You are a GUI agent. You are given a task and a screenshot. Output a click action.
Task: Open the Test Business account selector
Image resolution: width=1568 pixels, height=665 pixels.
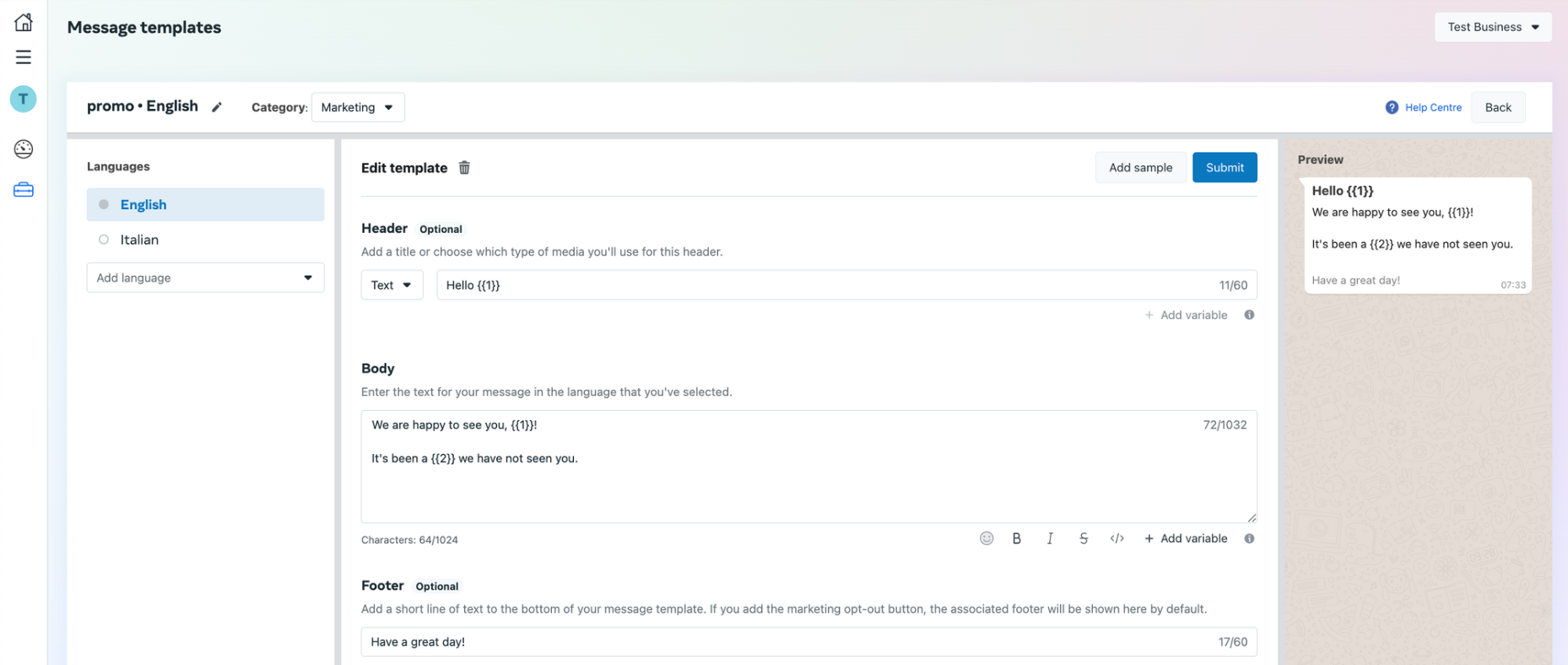[1492, 27]
